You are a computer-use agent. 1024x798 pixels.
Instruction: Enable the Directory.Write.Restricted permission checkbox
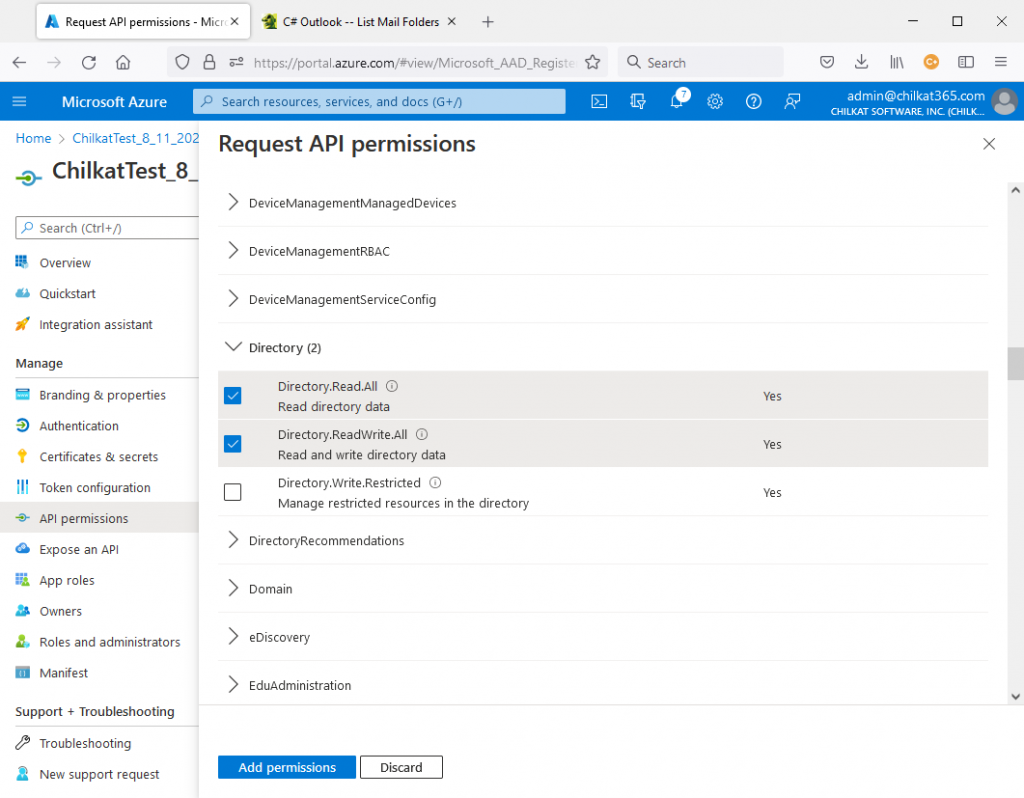click(232, 492)
